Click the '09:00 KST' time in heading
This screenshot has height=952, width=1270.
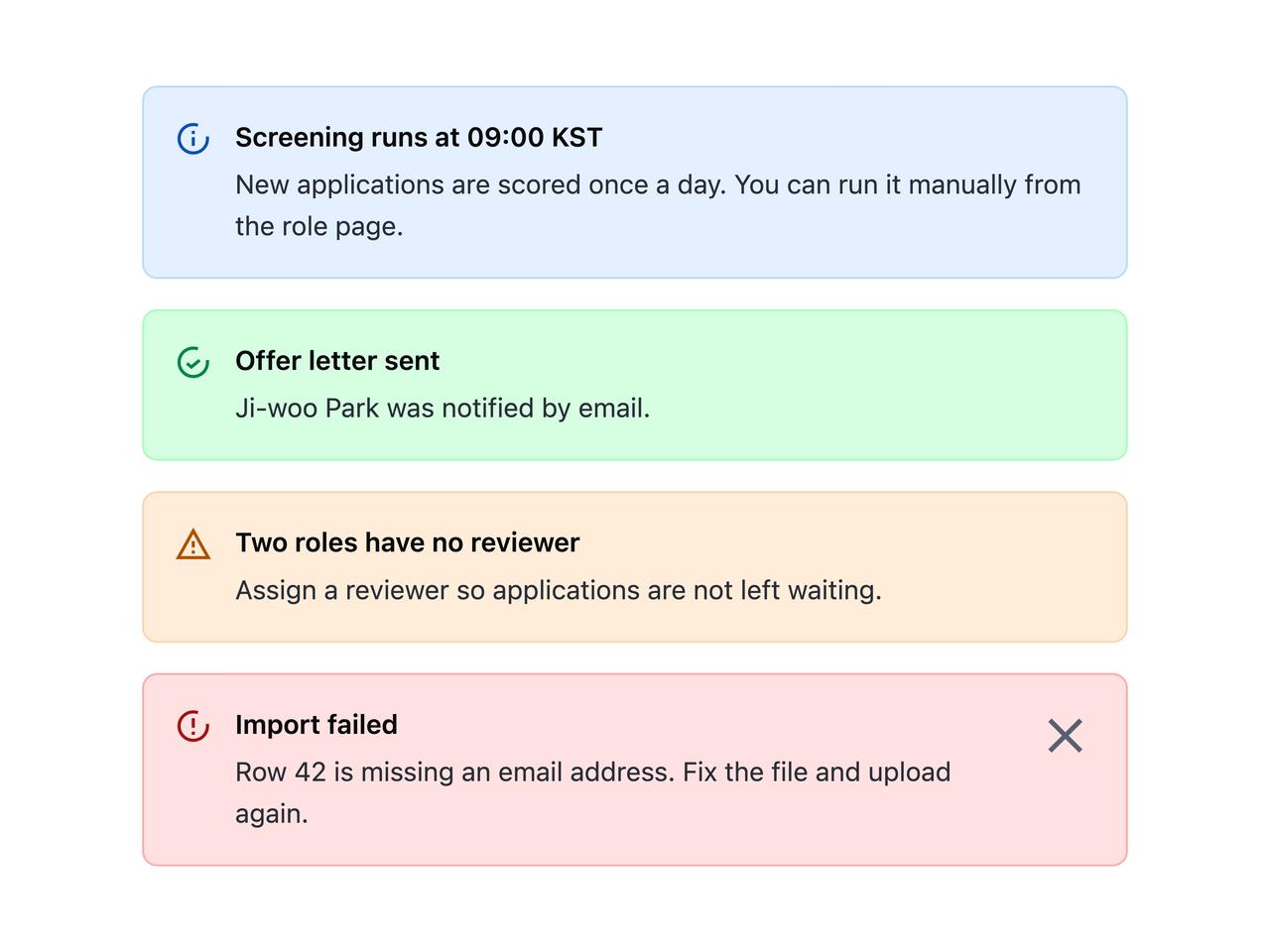[x=535, y=137]
